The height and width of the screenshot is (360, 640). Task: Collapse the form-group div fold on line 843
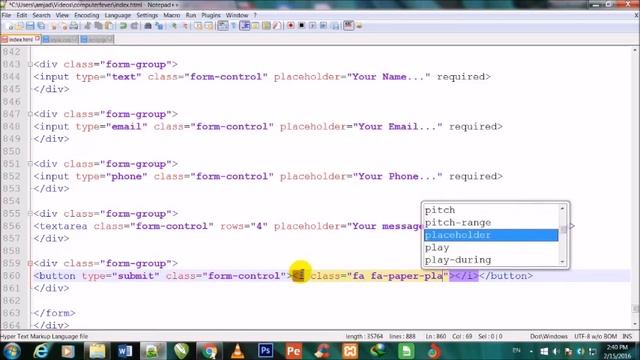(30, 64)
